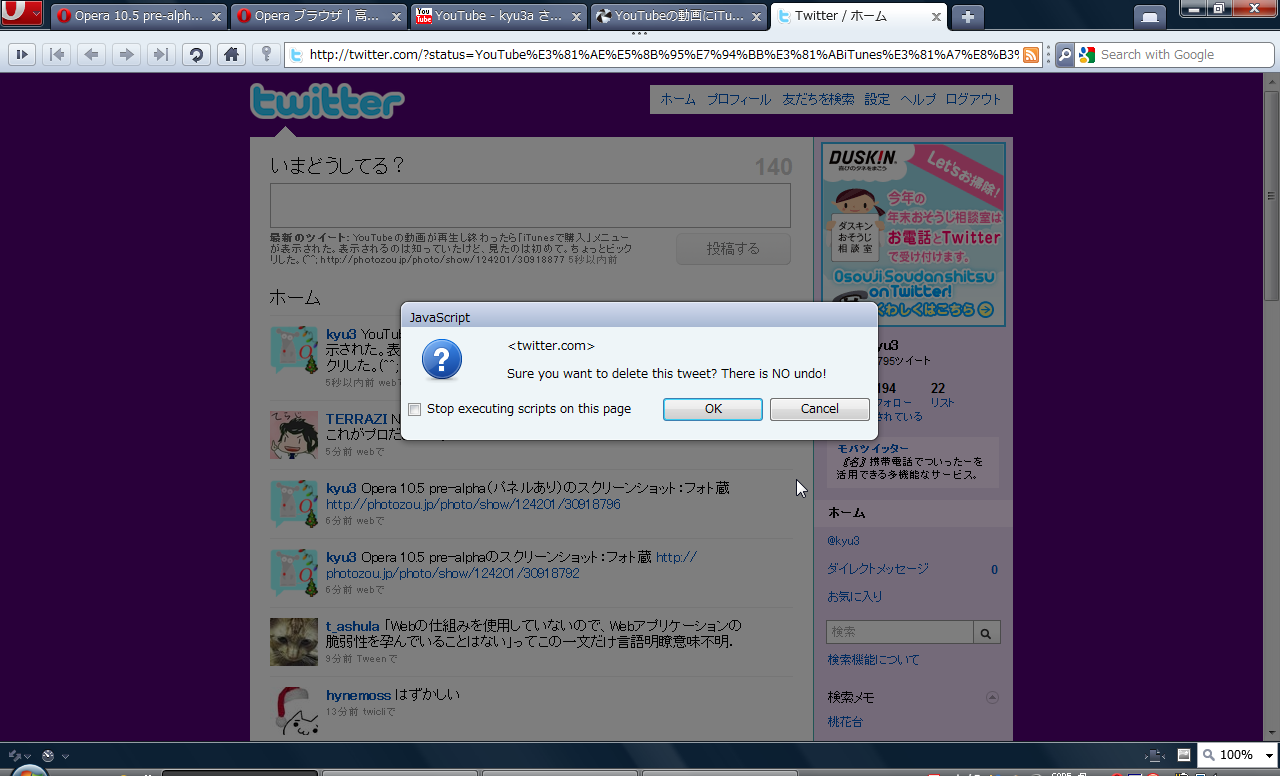The height and width of the screenshot is (776, 1280).
Task: Open TERRAZI user profile link
Action: 356,419
